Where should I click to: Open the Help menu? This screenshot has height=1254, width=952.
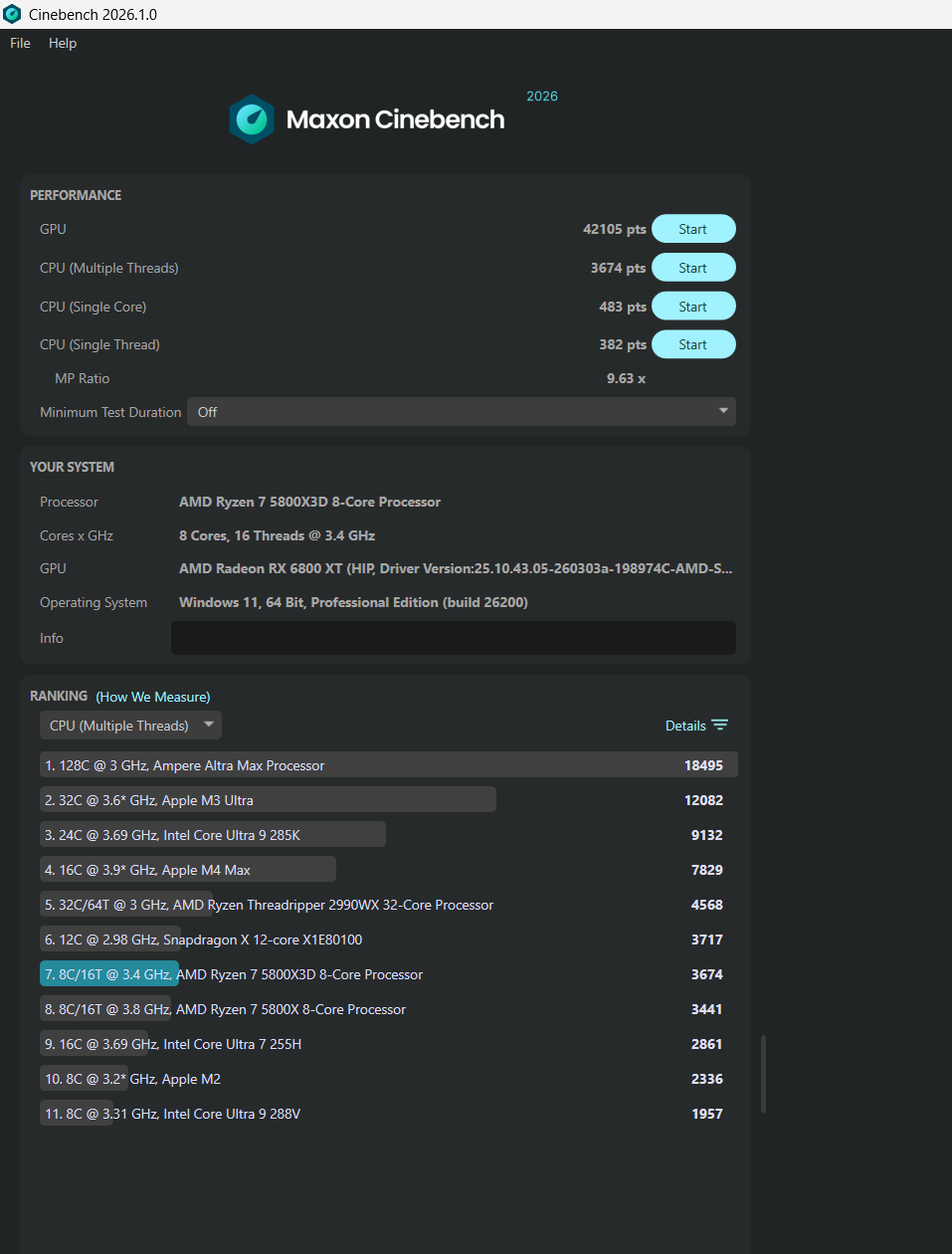coord(63,43)
